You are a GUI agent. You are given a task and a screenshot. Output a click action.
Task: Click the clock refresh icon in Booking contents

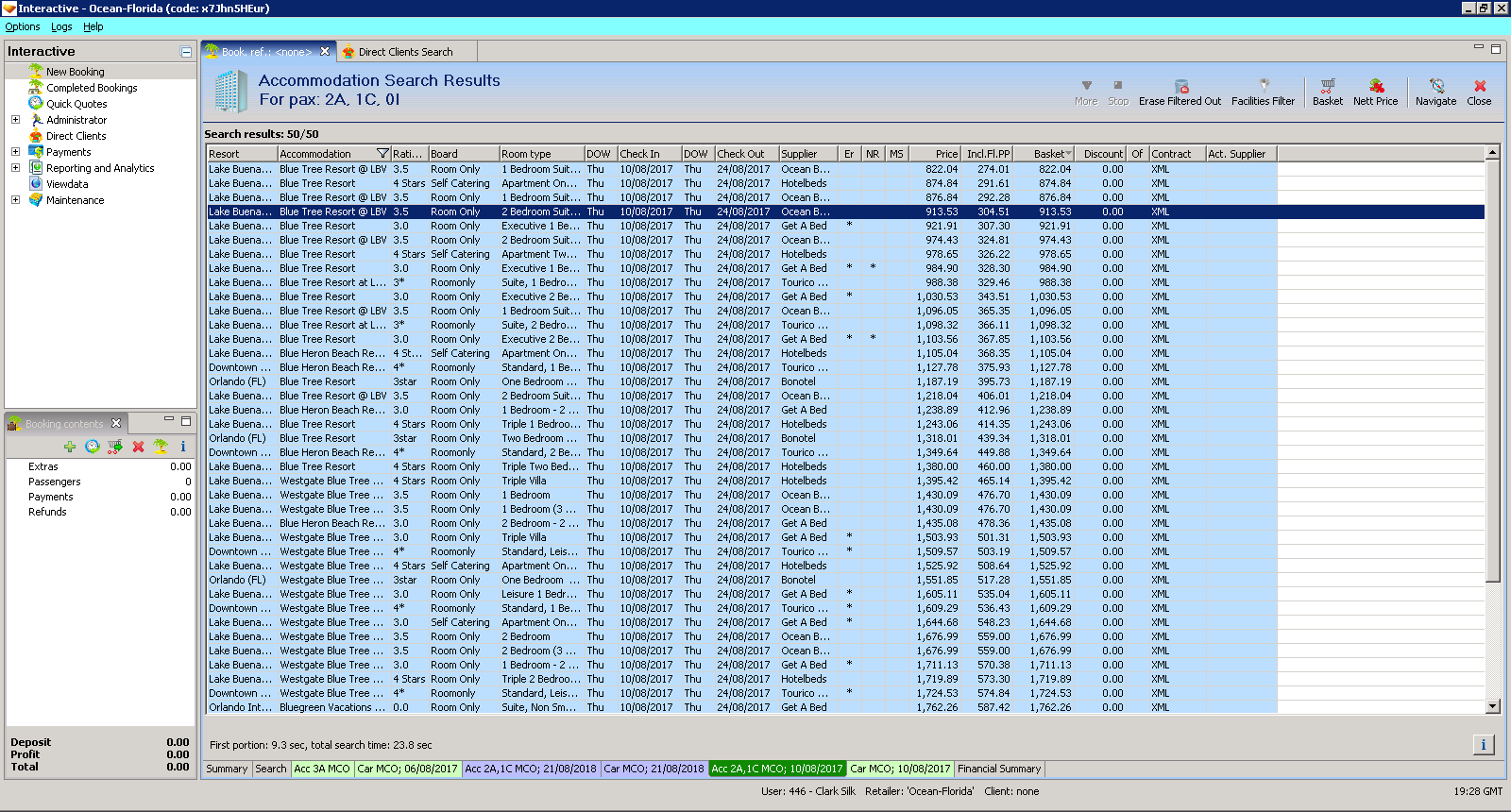[93, 447]
